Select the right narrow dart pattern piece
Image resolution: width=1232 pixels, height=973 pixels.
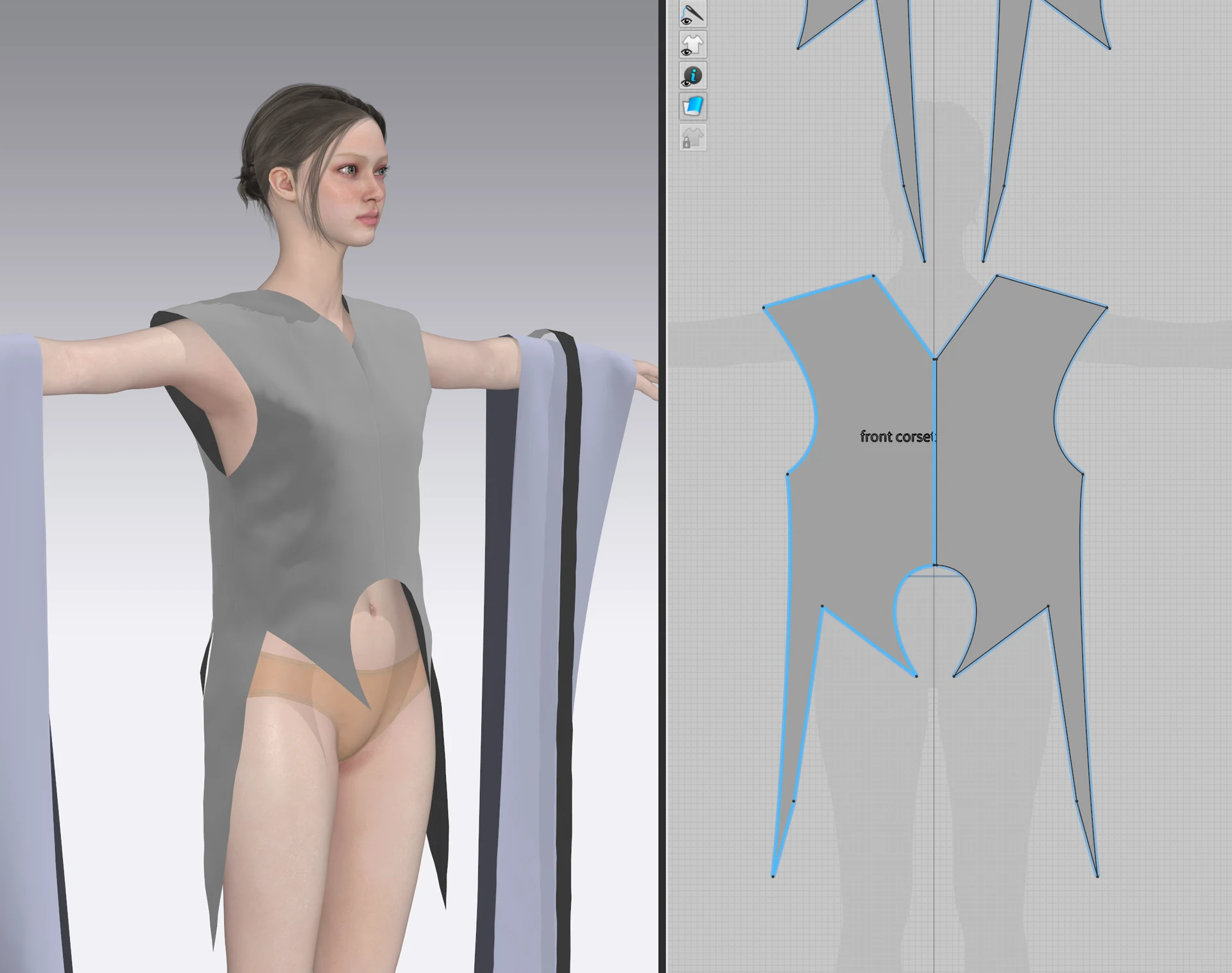[x=1007, y=116]
